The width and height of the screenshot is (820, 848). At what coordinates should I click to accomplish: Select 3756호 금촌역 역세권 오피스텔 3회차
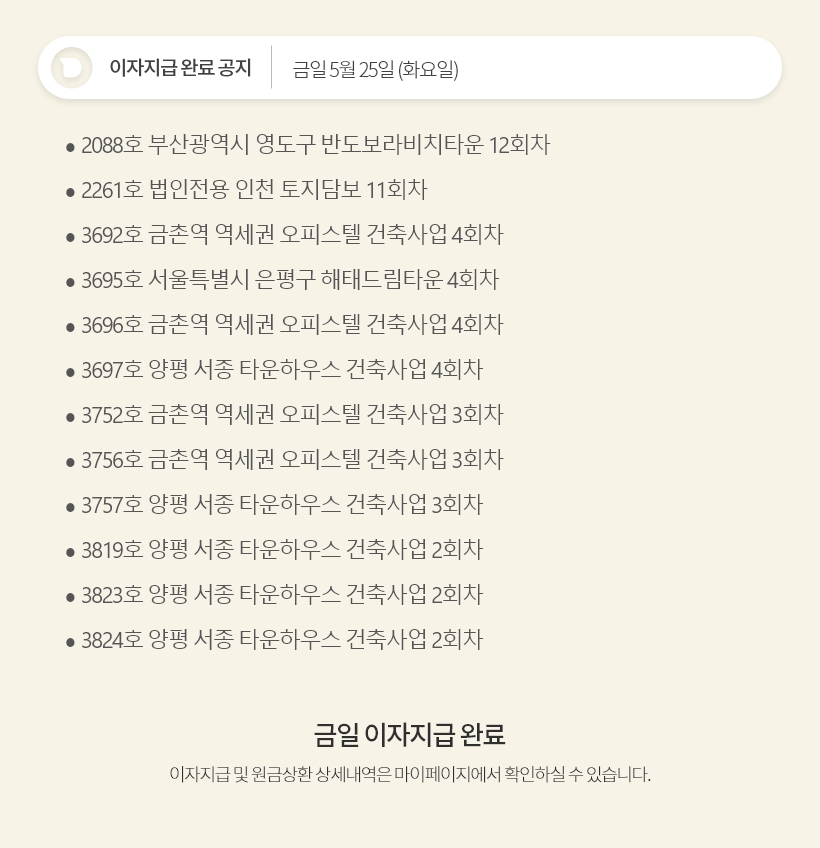click(x=292, y=459)
